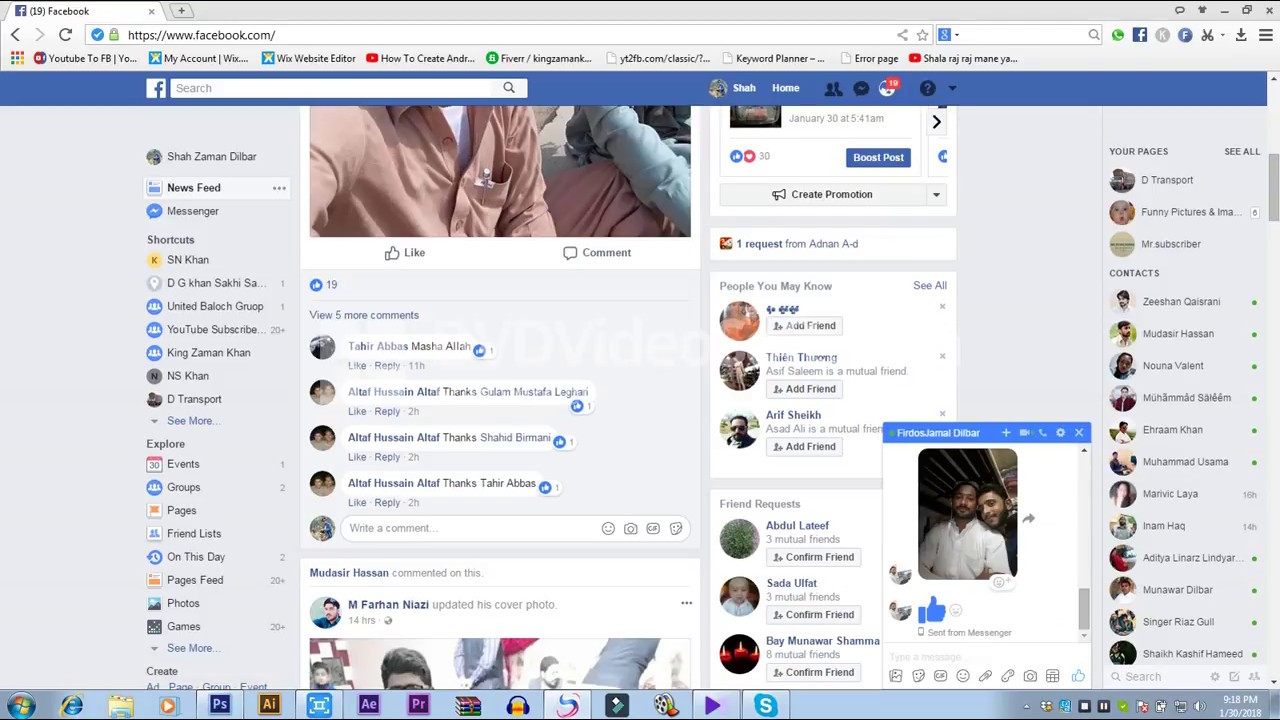
Task: Open Skype from Windows taskbar
Action: [766, 706]
